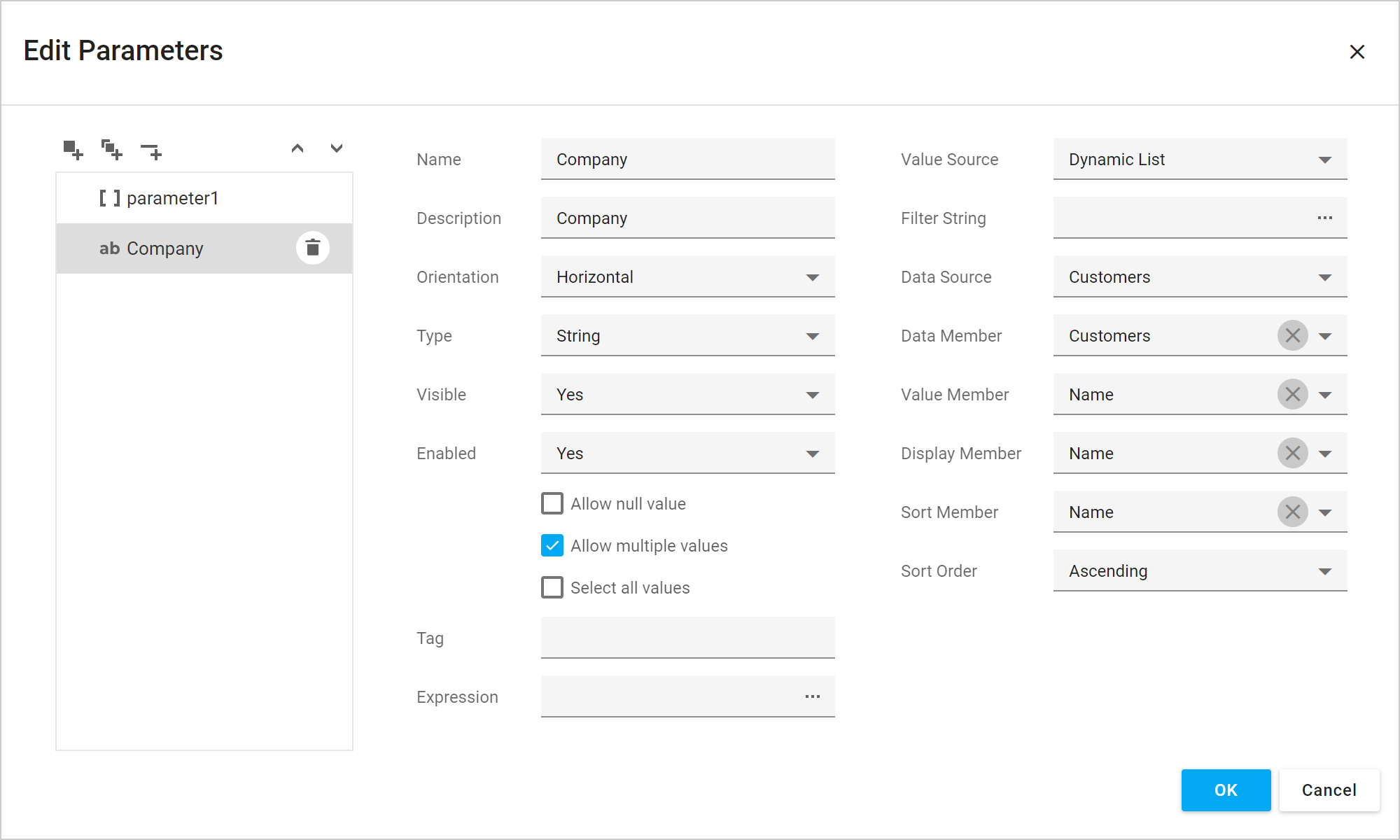Image resolution: width=1400 pixels, height=840 pixels.
Task: Open the Value Source dropdown
Action: tap(1324, 159)
